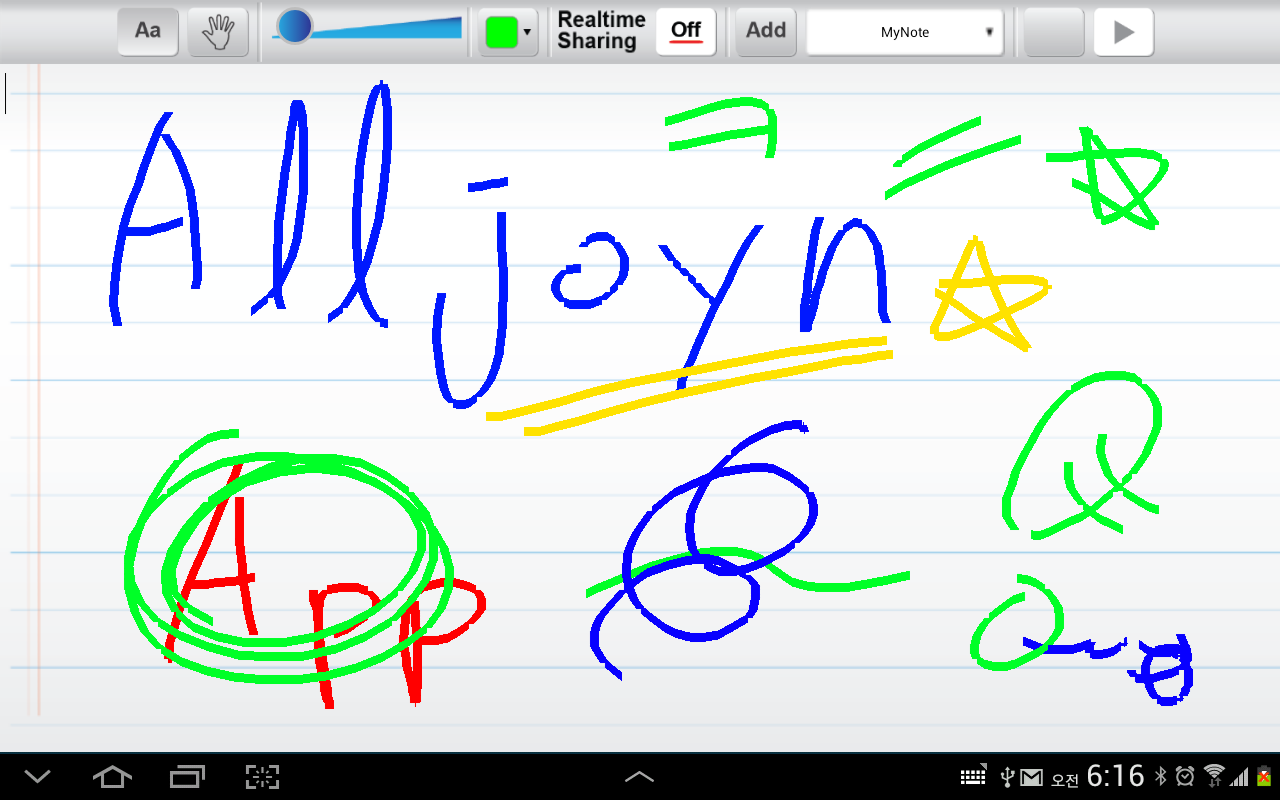1280x800 pixels.
Task: Expand the bottom bar up chevron
Action: click(x=639, y=776)
